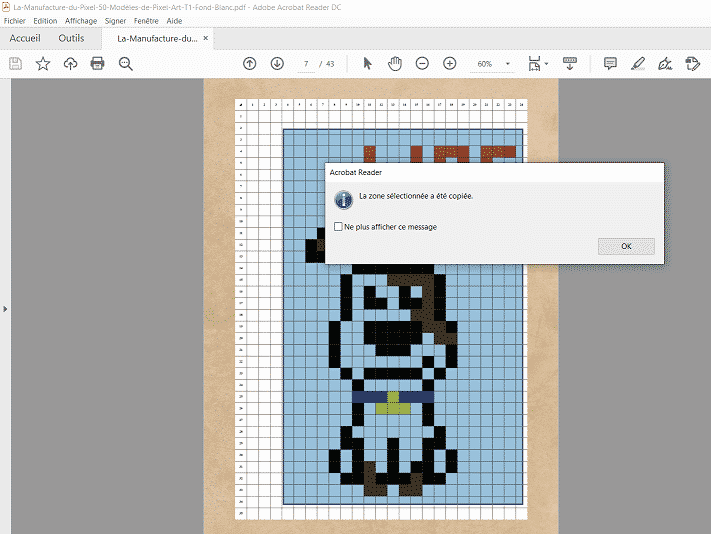711x534 pixels.
Task: Go to the previous page arrow
Action: (249, 63)
